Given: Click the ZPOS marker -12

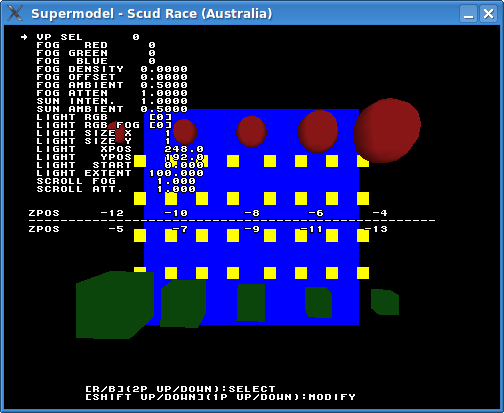Looking at the screenshot, I should (x=112, y=213).
